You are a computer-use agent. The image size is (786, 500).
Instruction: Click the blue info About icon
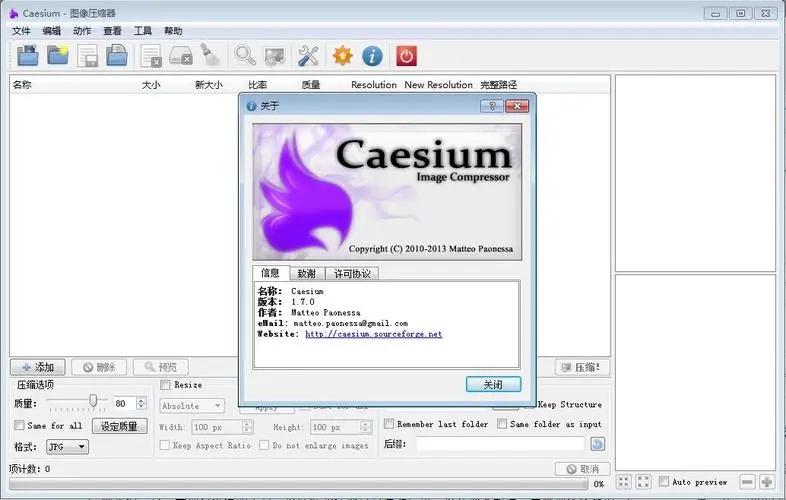[372, 56]
